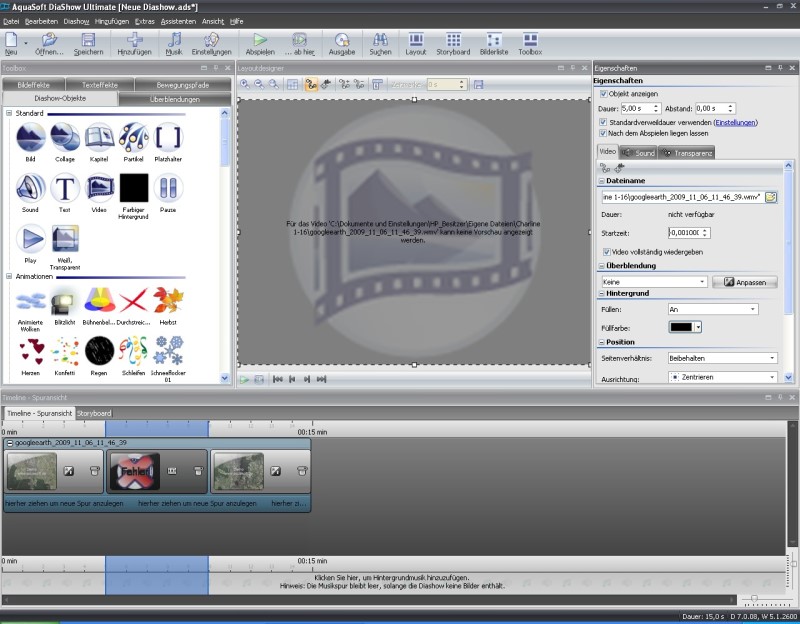Toggle the Objekt anzeigen checkbox

pos(603,93)
